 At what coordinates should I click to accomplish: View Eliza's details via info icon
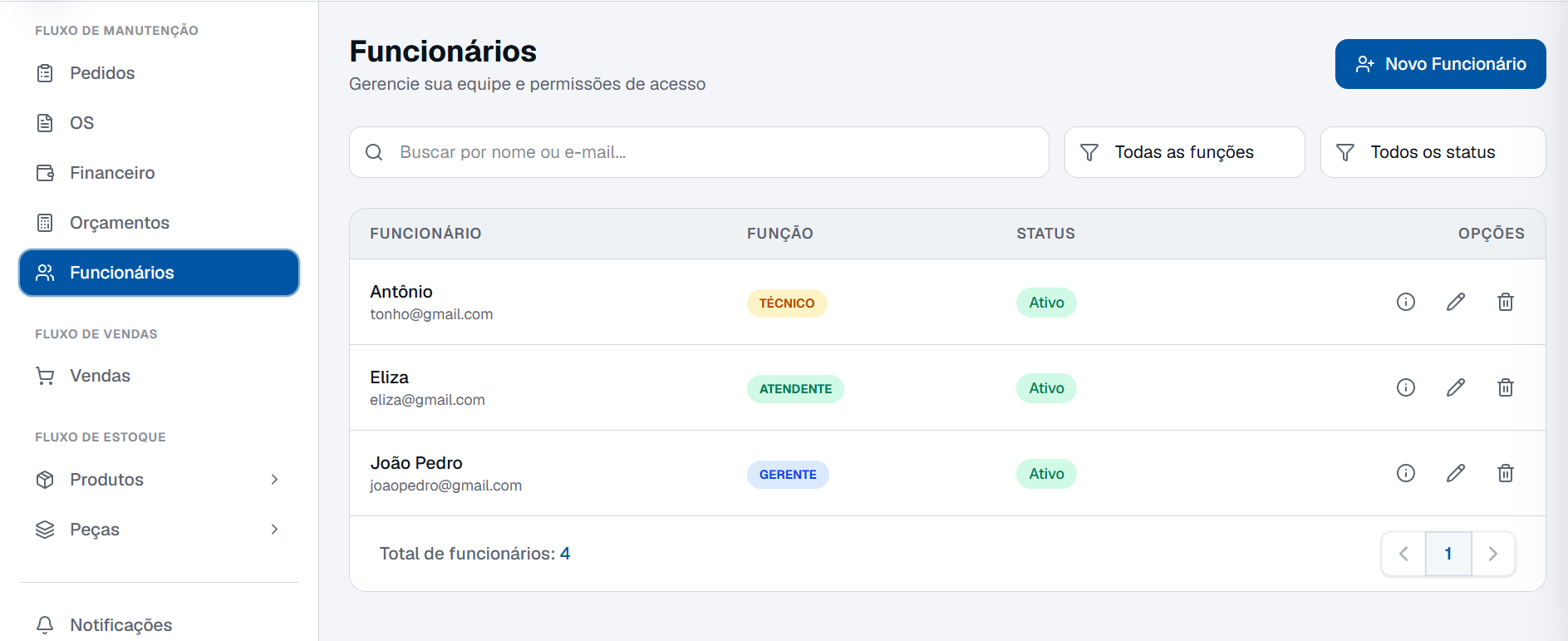[1405, 387]
